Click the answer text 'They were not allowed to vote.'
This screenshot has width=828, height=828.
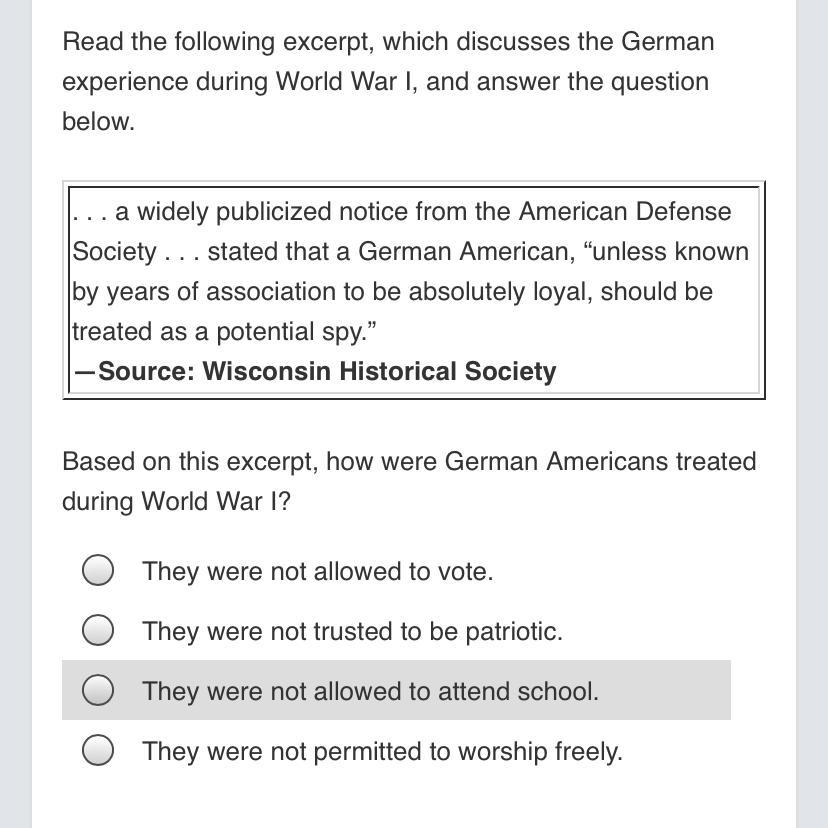tap(318, 571)
